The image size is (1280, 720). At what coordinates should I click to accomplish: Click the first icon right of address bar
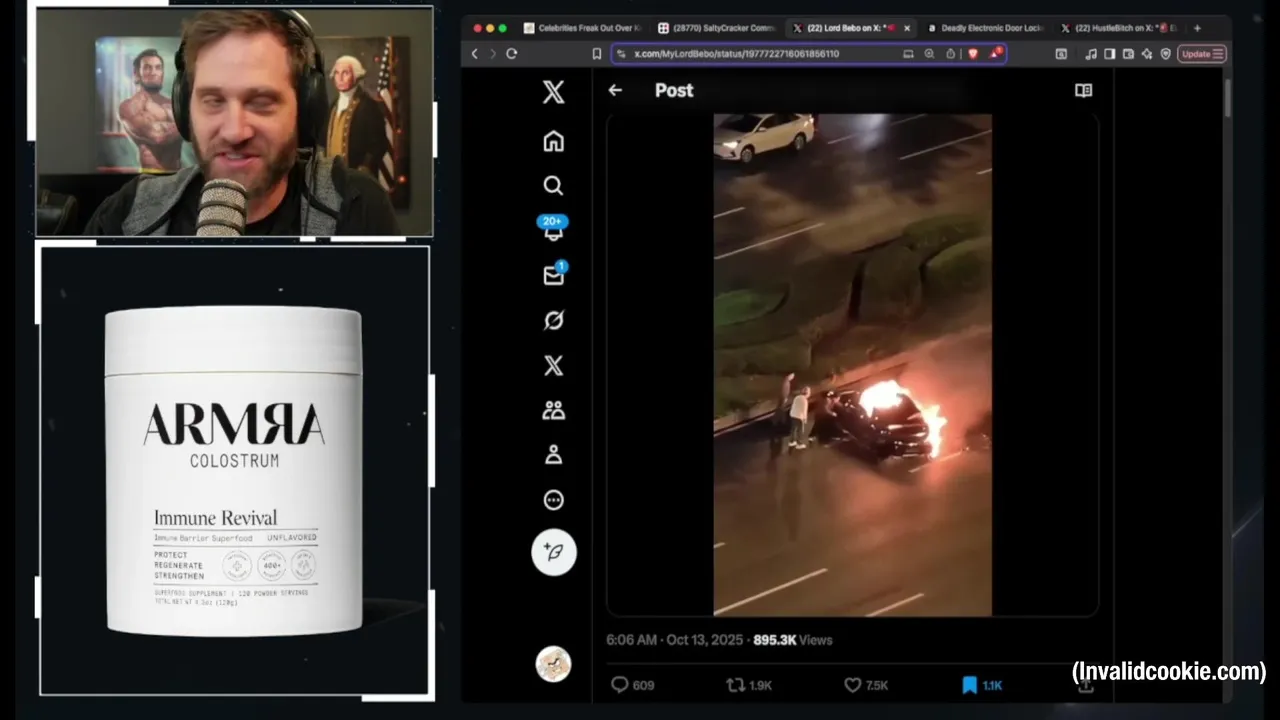point(1061,54)
